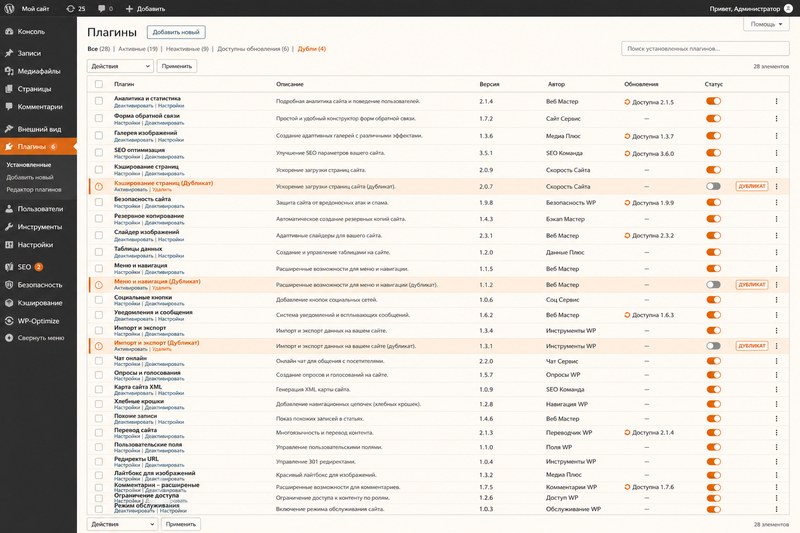Check the box for Форма обратной связи
The image size is (800, 533).
point(99,118)
